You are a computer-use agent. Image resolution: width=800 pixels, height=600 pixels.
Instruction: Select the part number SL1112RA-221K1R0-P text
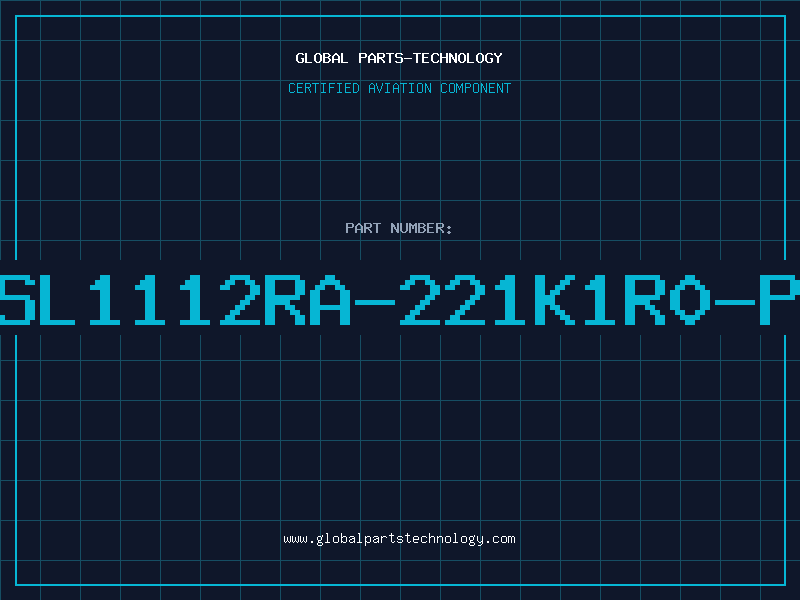point(400,300)
